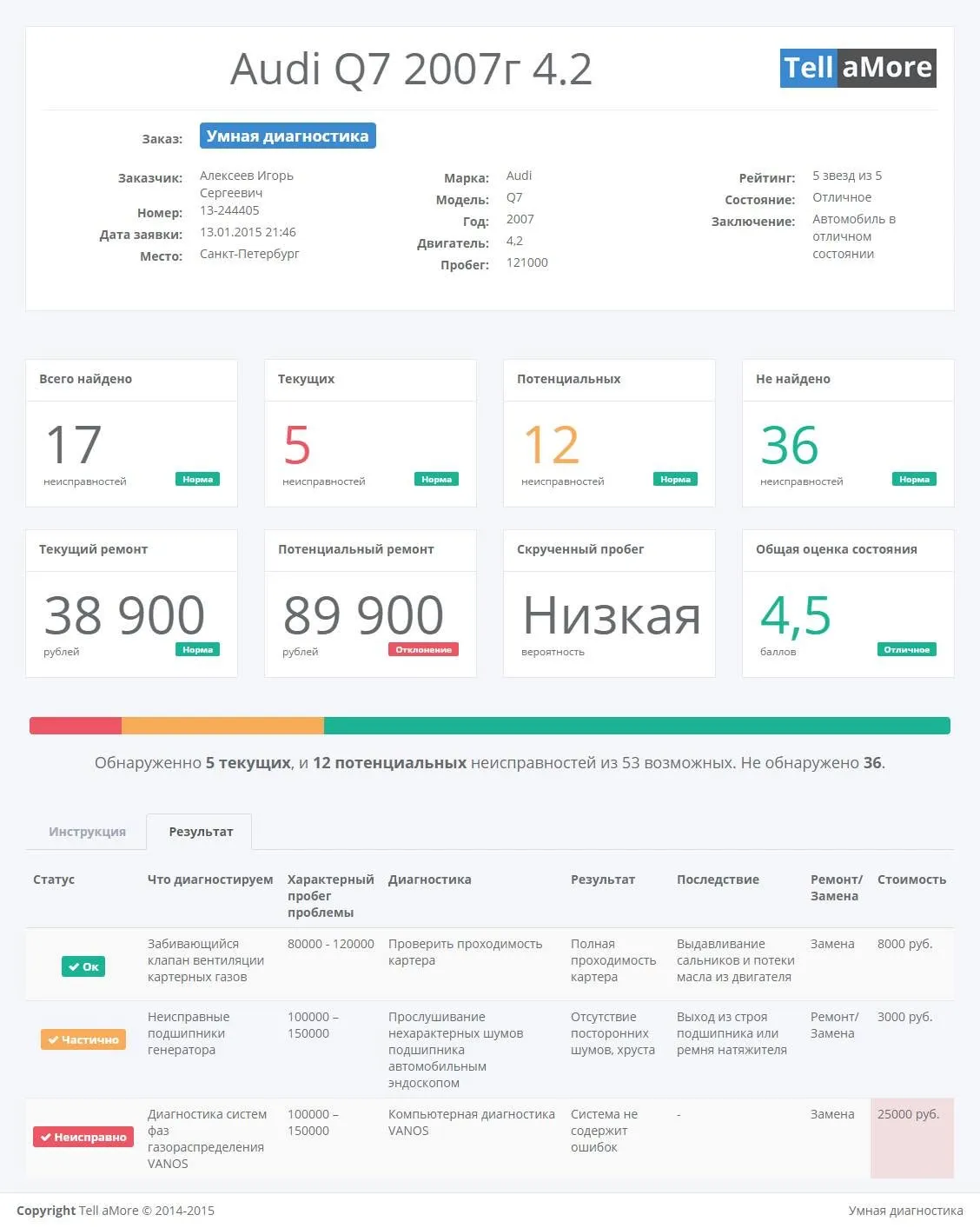
Task: Click the Норма badge in Потенциальных card
Action: [675, 479]
